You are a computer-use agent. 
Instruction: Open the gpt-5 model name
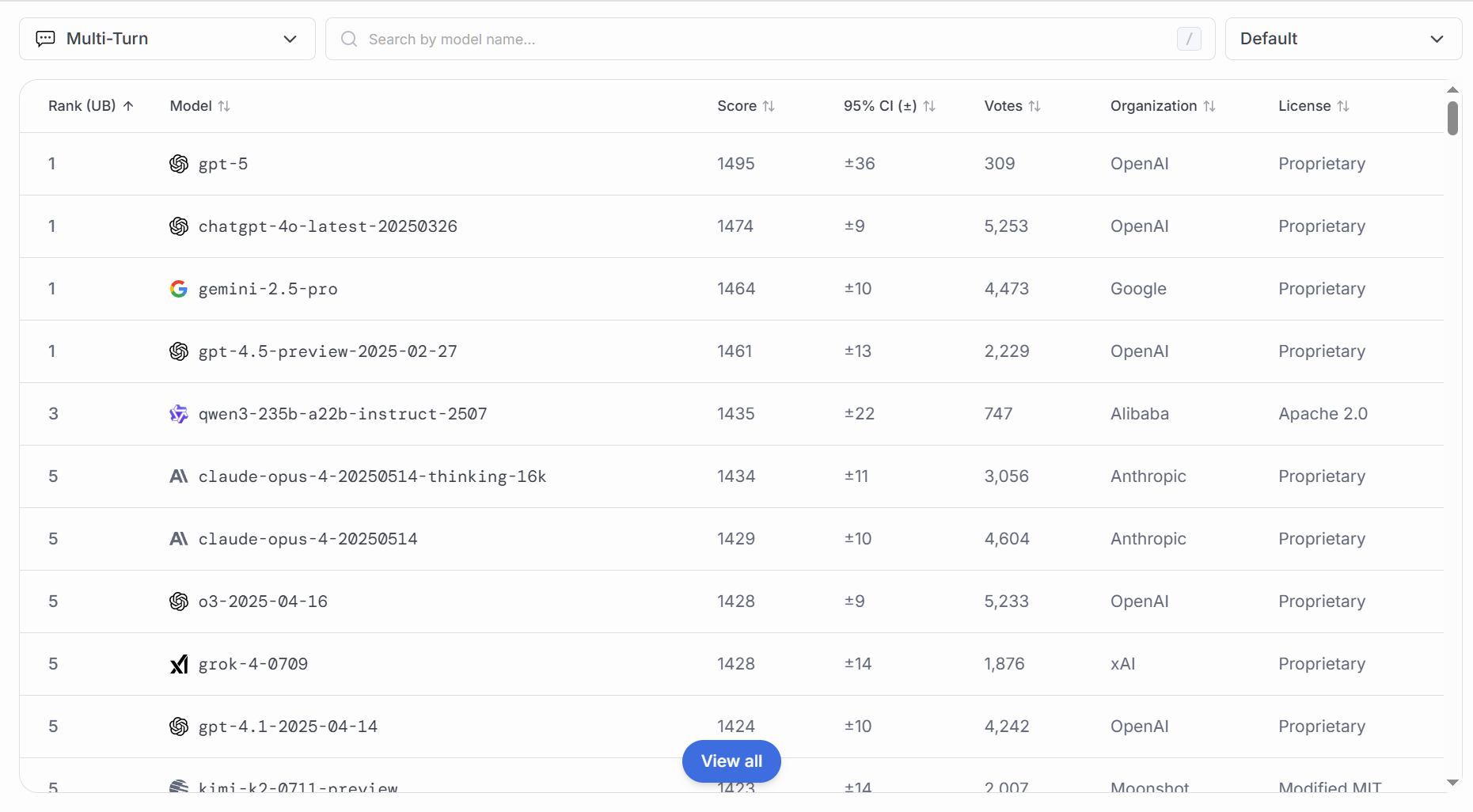point(223,164)
